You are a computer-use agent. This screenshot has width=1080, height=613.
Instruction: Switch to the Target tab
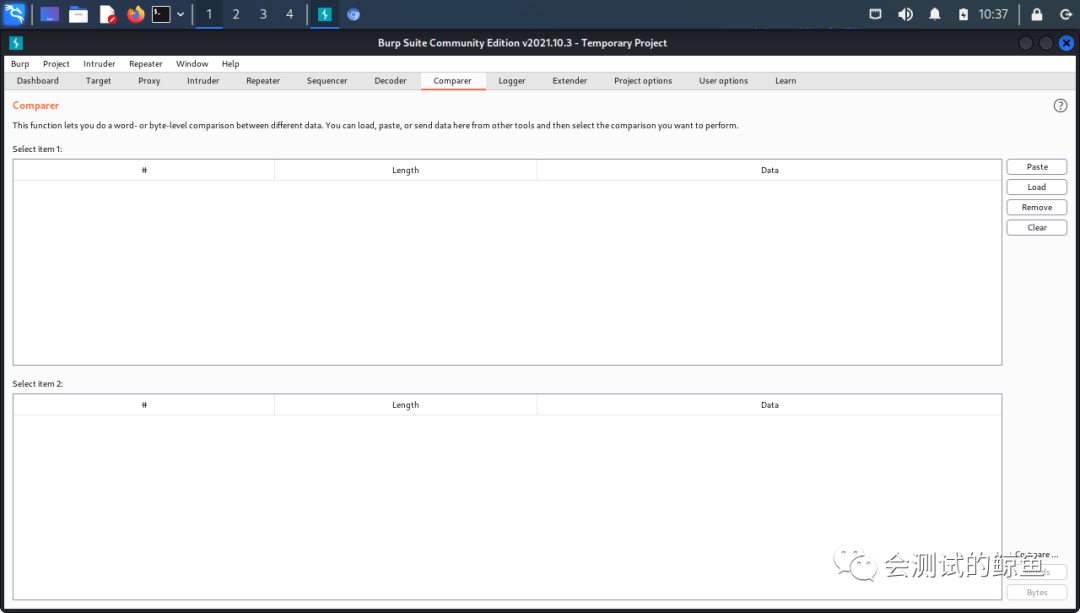click(x=98, y=81)
